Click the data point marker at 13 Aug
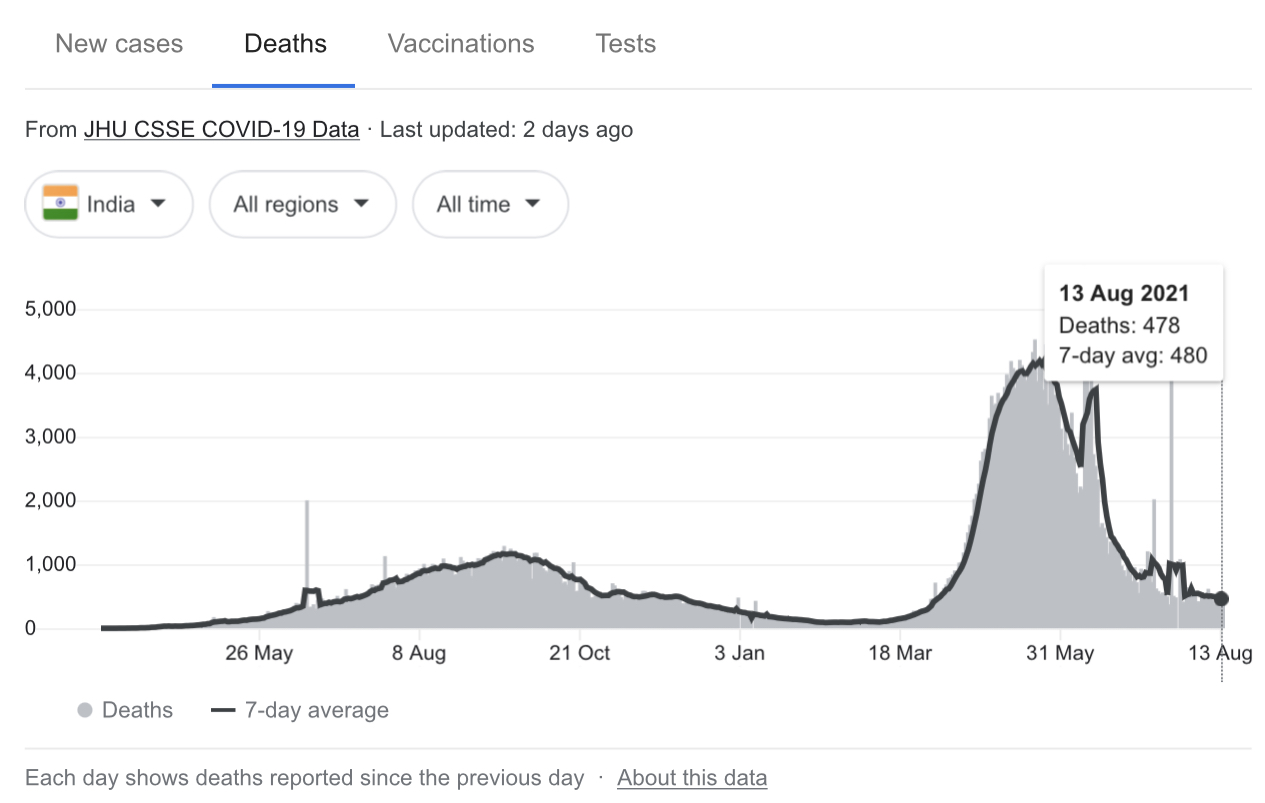 tap(1221, 599)
